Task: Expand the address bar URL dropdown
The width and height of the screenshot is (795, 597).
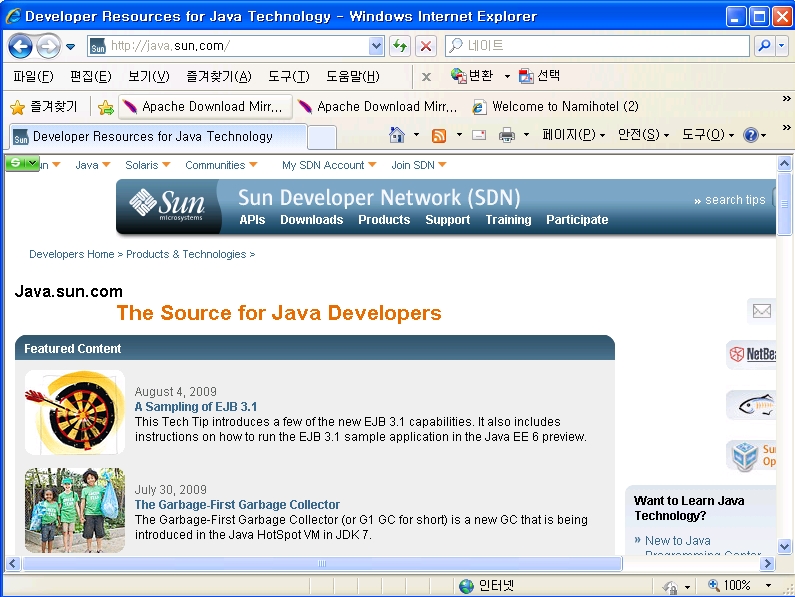Action: [376, 46]
